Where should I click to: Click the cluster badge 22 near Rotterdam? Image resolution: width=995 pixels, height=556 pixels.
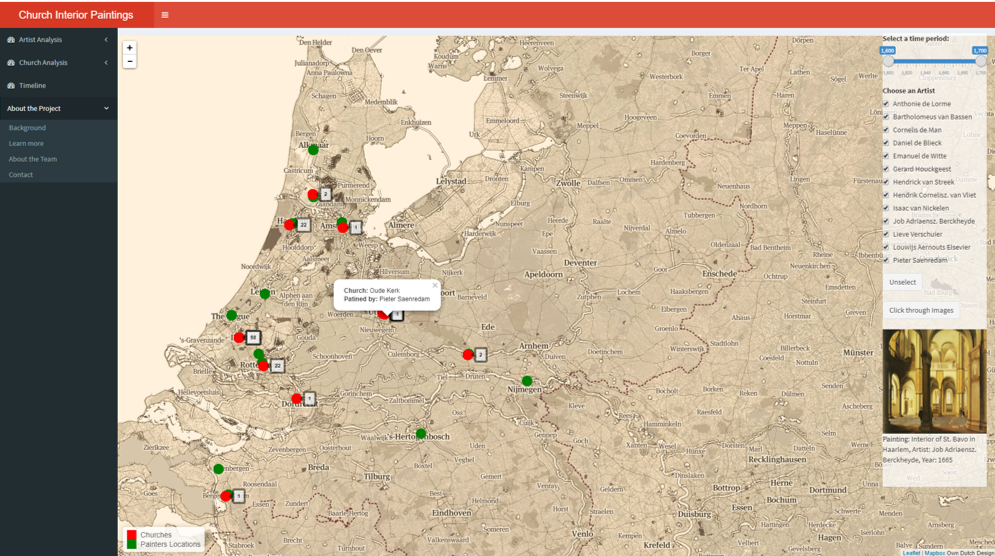(x=277, y=366)
